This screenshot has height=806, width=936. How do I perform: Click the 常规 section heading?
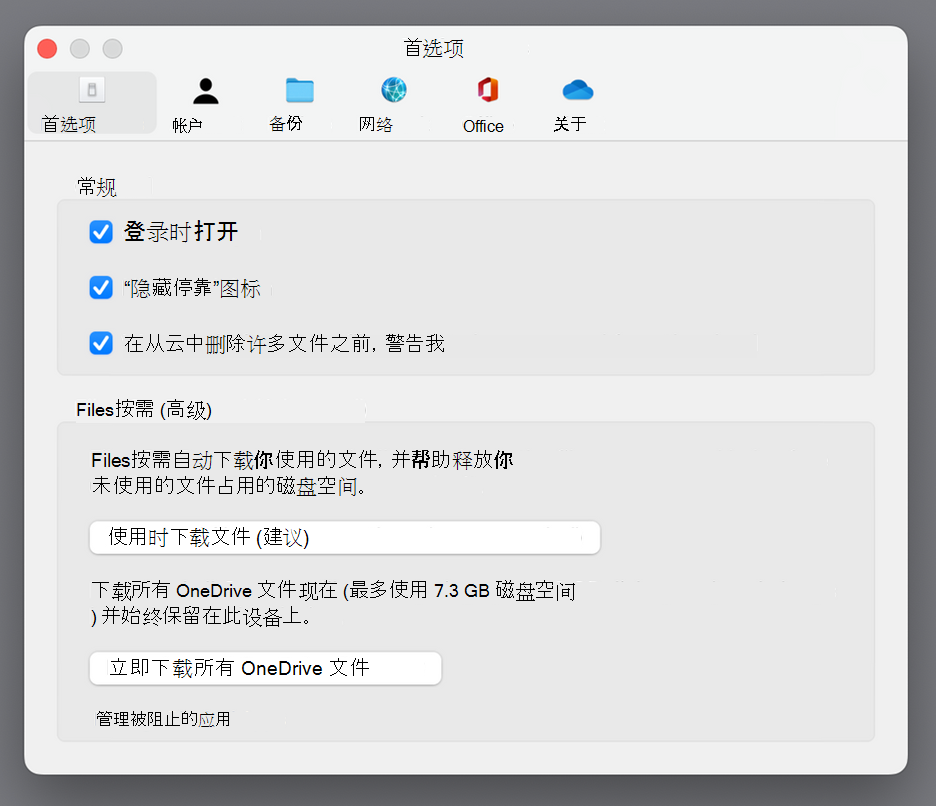click(97, 187)
